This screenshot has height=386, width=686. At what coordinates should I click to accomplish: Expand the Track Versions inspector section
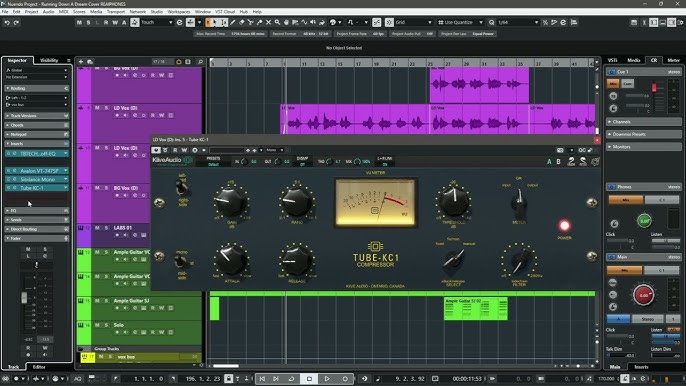(x=37, y=116)
